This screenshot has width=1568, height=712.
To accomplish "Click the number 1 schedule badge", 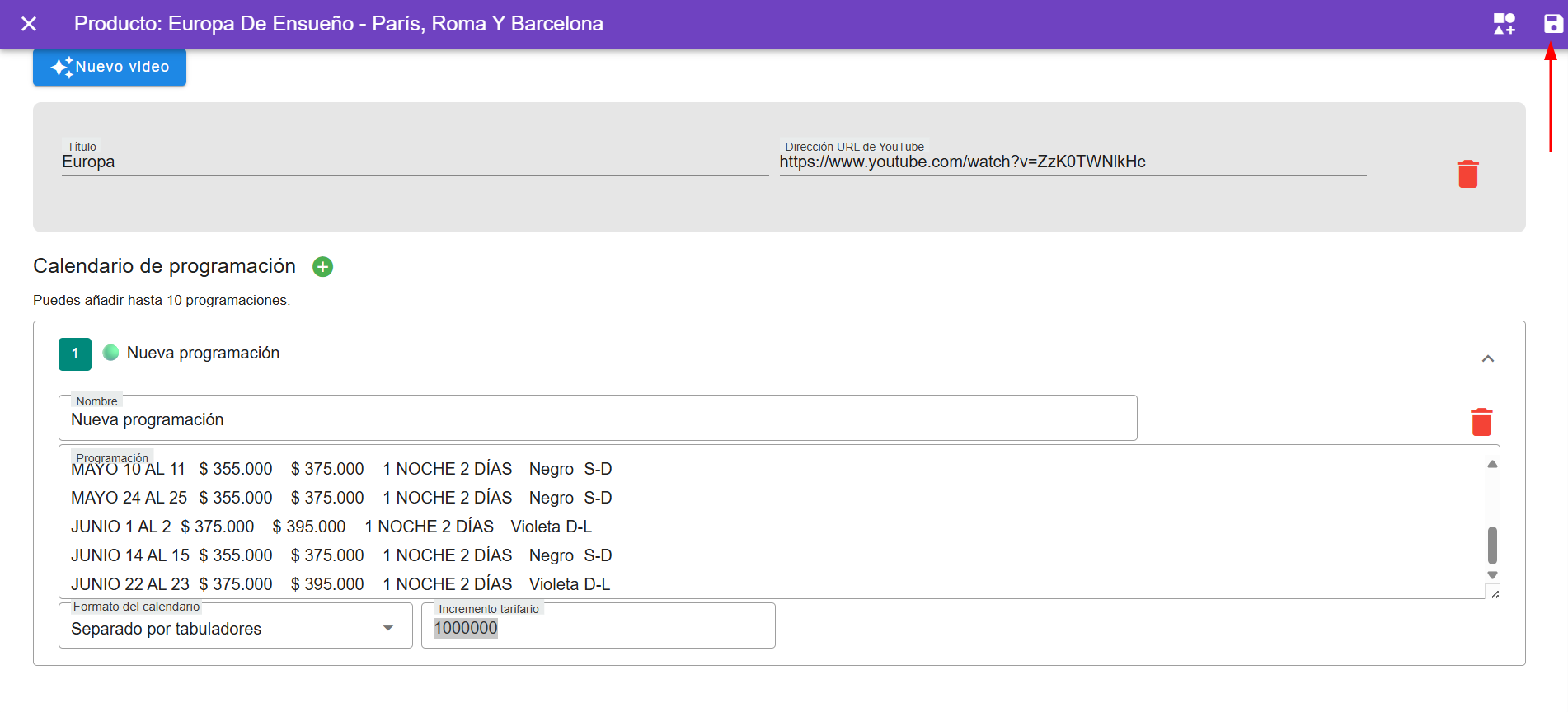I will pyautogui.click(x=75, y=354).
